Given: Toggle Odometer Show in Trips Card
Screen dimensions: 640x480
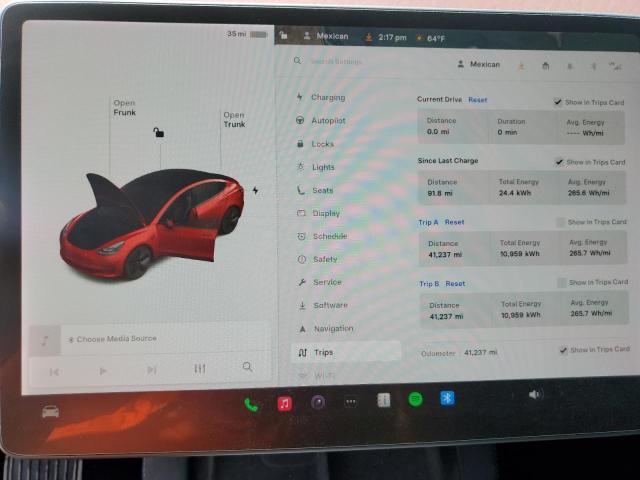Looking at the screenshot, I should click(x=563, y=350).
